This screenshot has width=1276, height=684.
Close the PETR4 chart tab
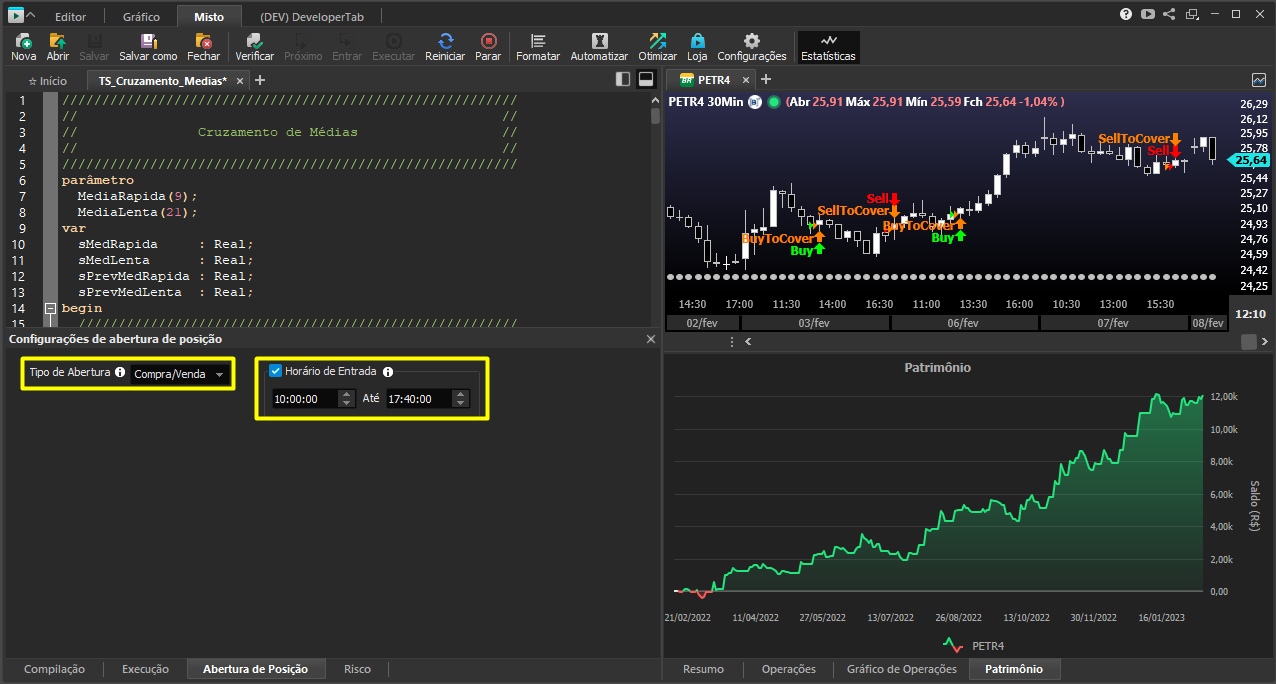point(746,80)
